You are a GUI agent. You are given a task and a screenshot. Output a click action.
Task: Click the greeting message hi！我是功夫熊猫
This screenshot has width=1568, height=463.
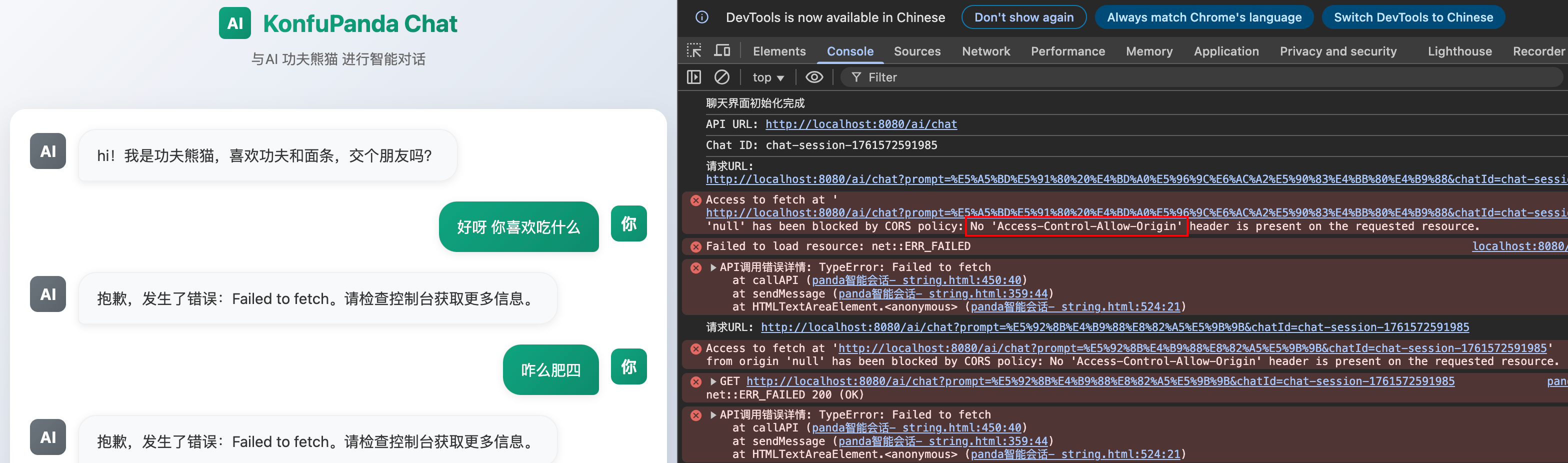click(x=267, y=156)
